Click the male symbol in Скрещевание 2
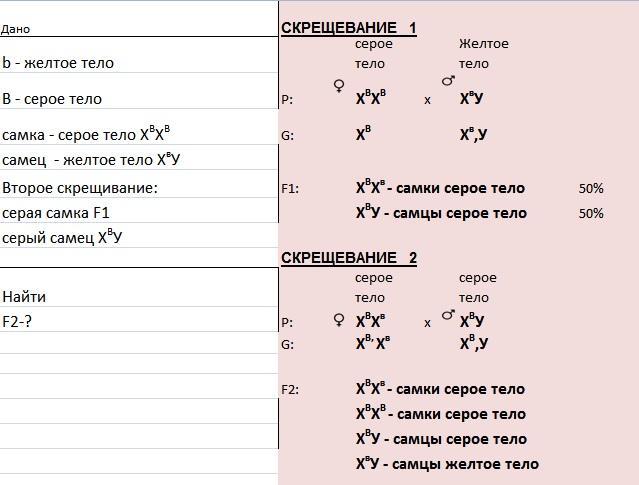This screenshot has width=639, height=485. [x=448, y=317]
